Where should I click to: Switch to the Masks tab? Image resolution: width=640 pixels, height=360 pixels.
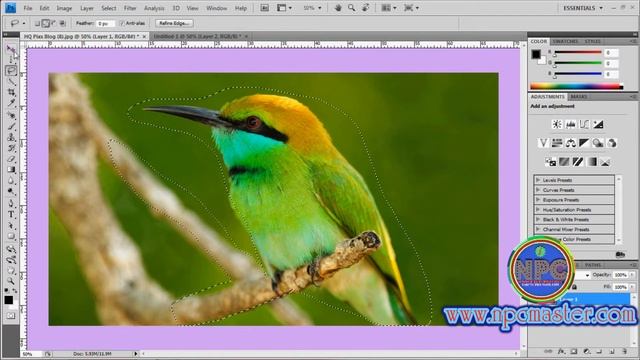[578, 97]
